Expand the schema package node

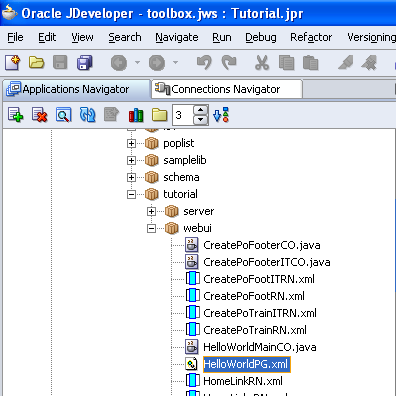[131, 178]
